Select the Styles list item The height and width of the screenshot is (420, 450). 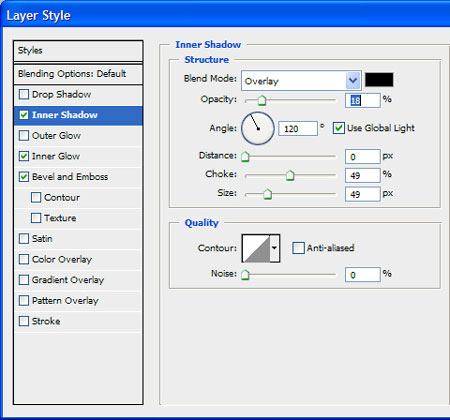coord(78,51)
